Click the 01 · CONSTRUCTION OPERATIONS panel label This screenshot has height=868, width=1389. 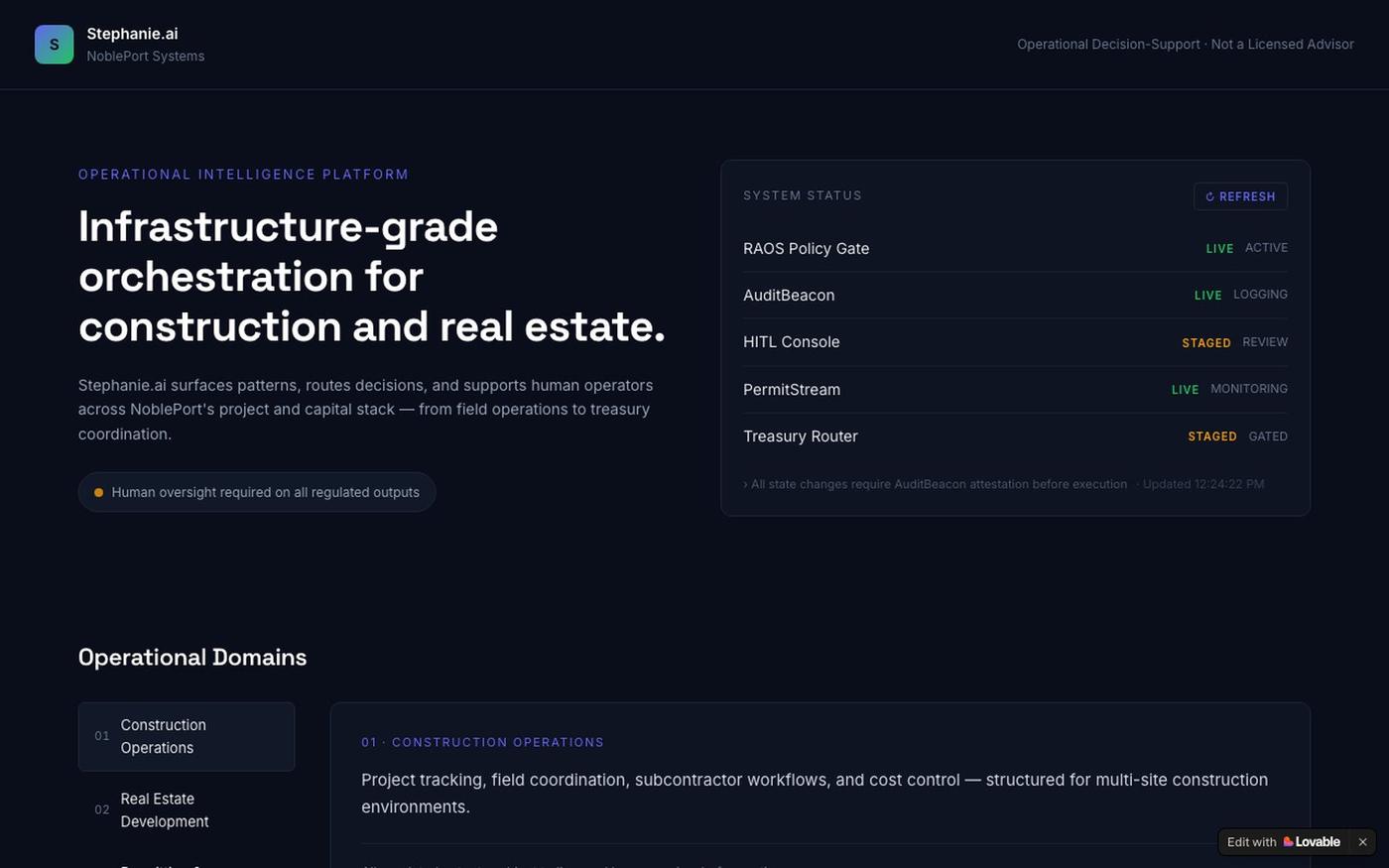pos(482,742)
